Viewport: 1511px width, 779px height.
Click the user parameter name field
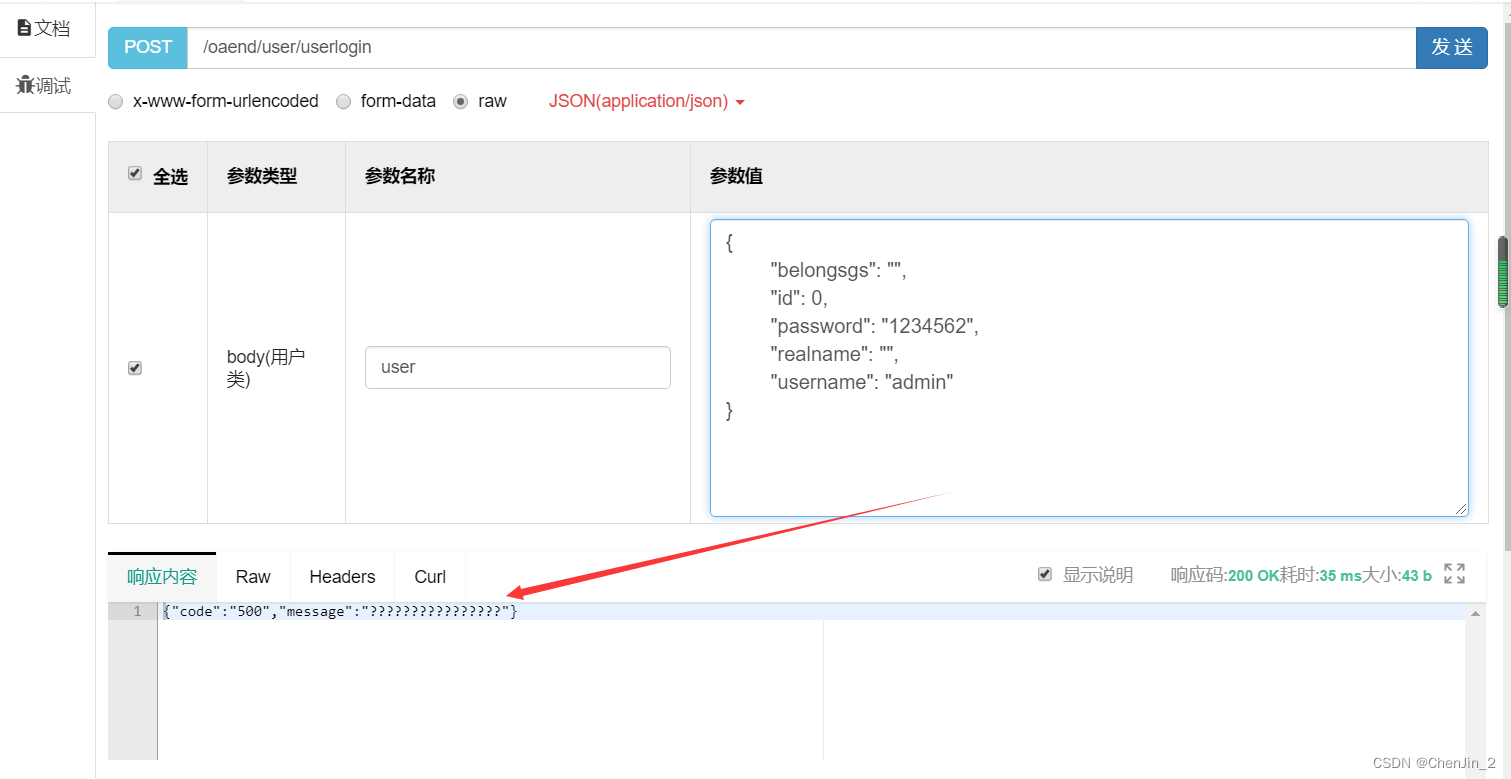517,367
